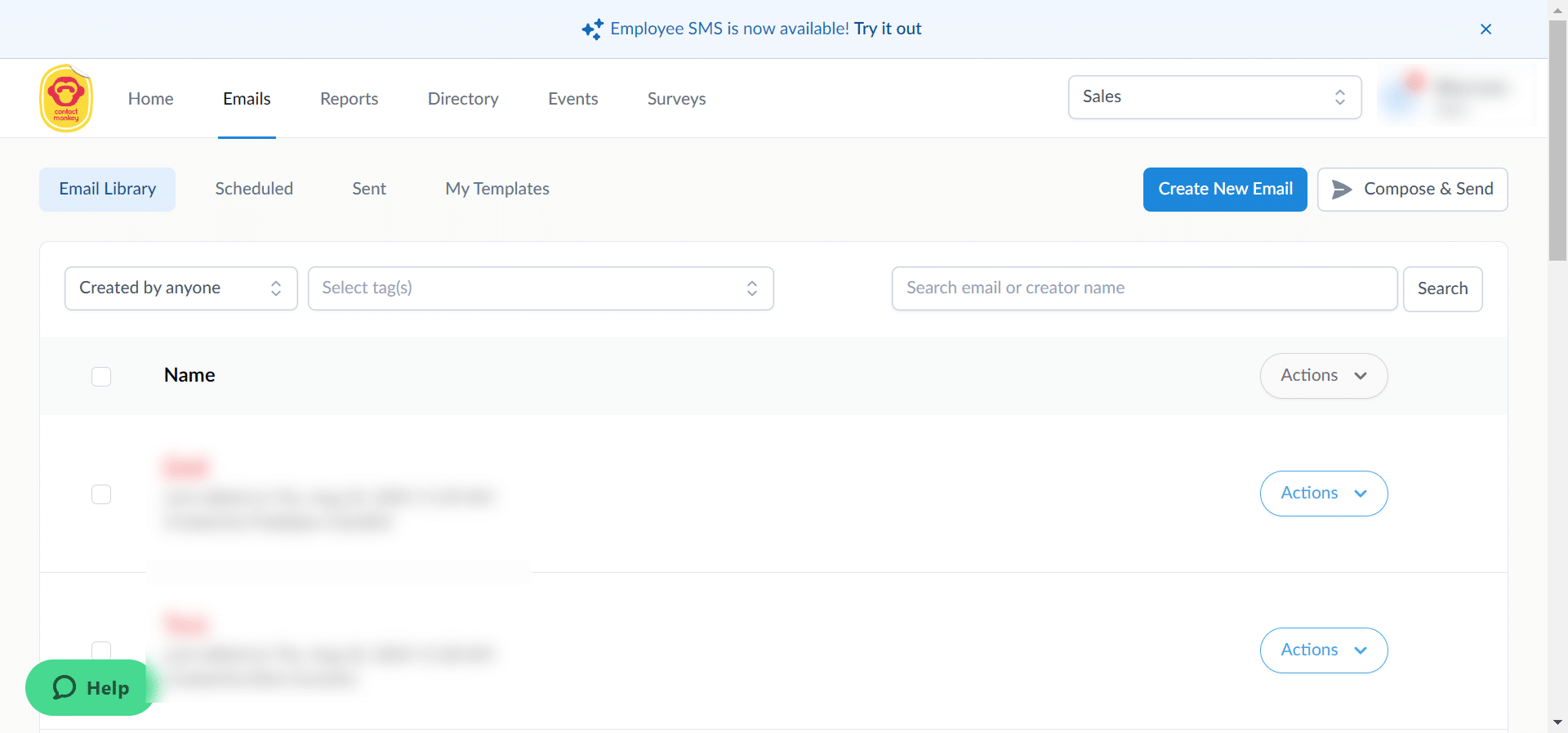Click the sparkle icon in announcement banner

592,29
